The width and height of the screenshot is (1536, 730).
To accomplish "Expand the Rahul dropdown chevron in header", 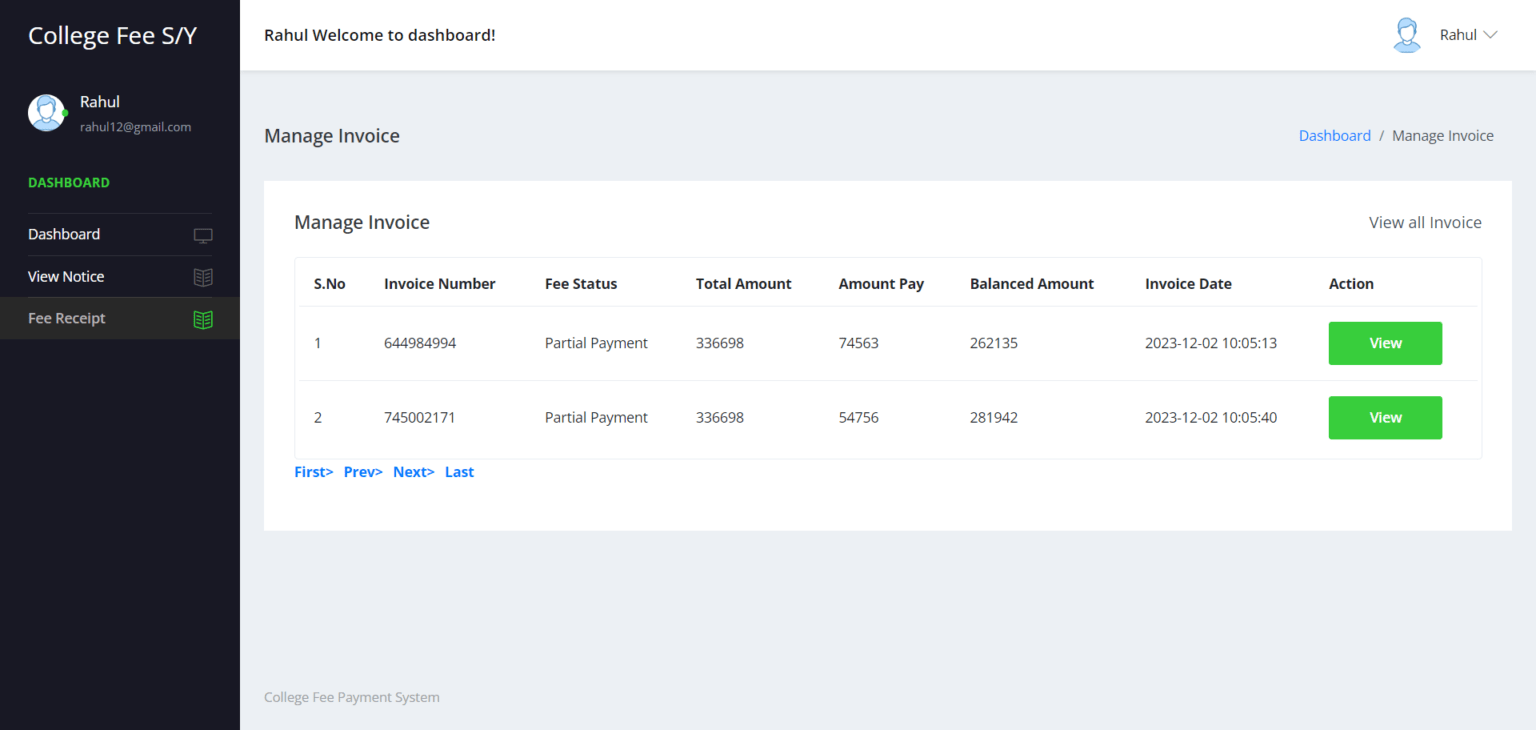I will tap(1490, 35).
